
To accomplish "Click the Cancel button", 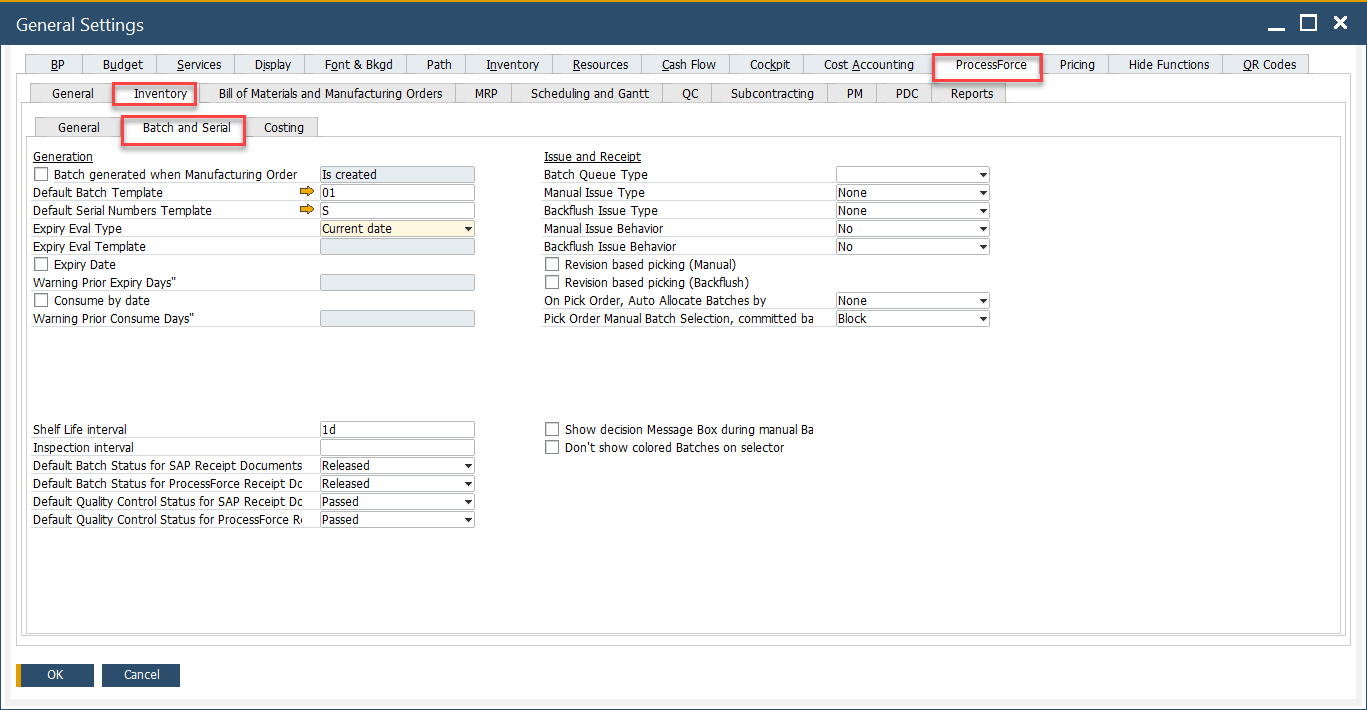I will click(x=140, y=675).
